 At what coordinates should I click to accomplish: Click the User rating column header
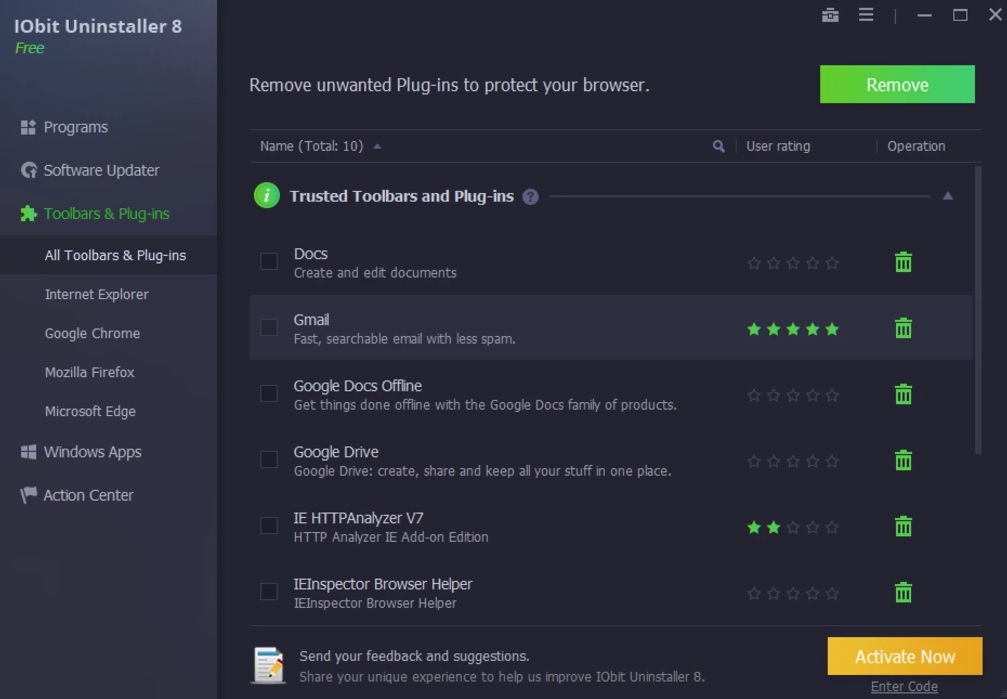click(x=778, y=146)
